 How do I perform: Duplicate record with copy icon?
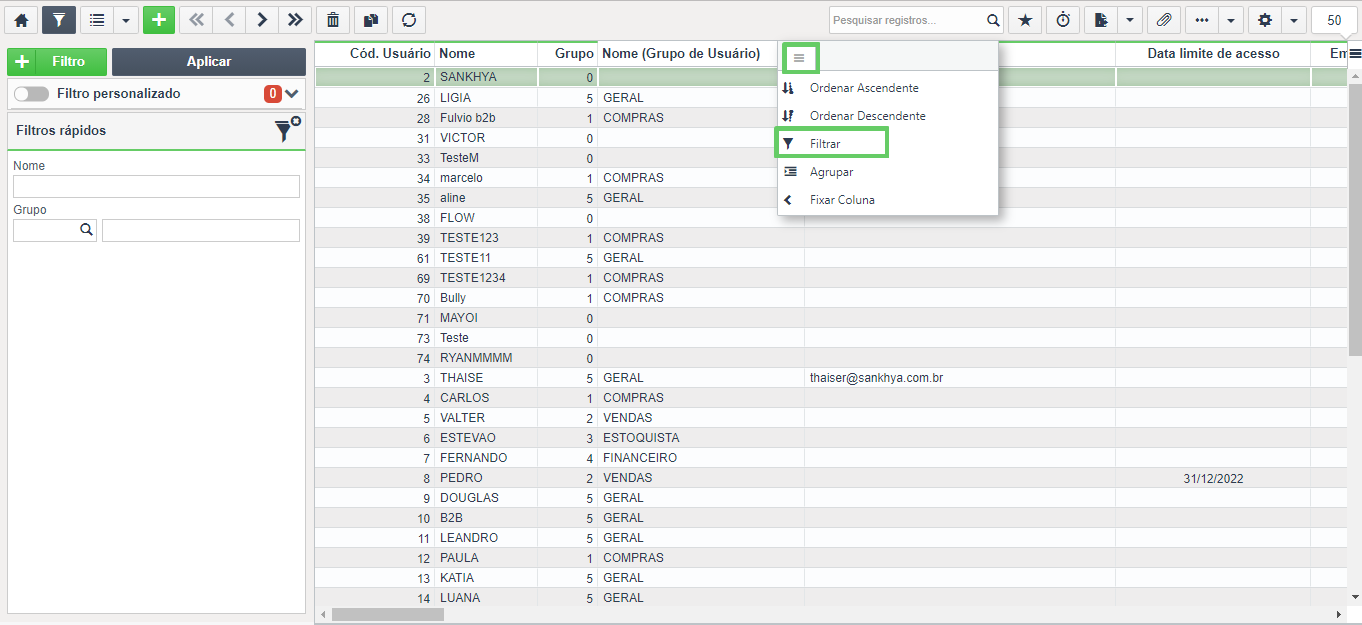[370, 20]
